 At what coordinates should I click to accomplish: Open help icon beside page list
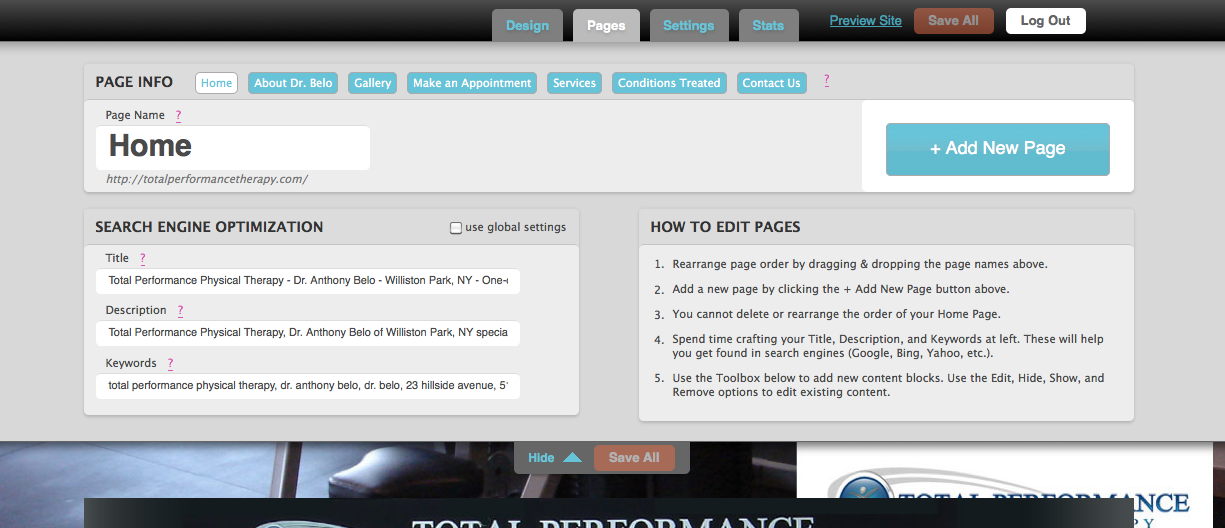[826, 81]
